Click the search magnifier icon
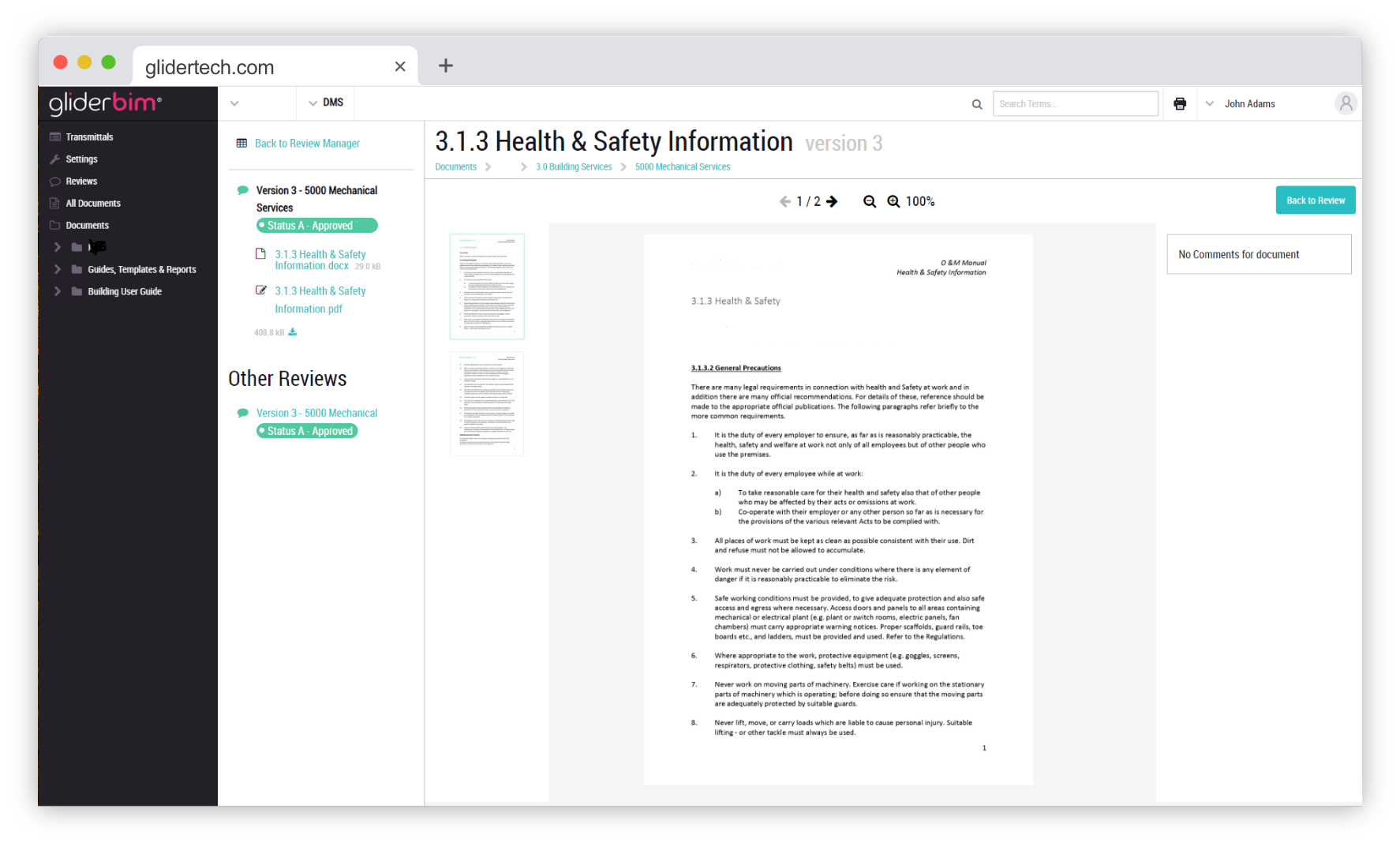 coord(977,104)
